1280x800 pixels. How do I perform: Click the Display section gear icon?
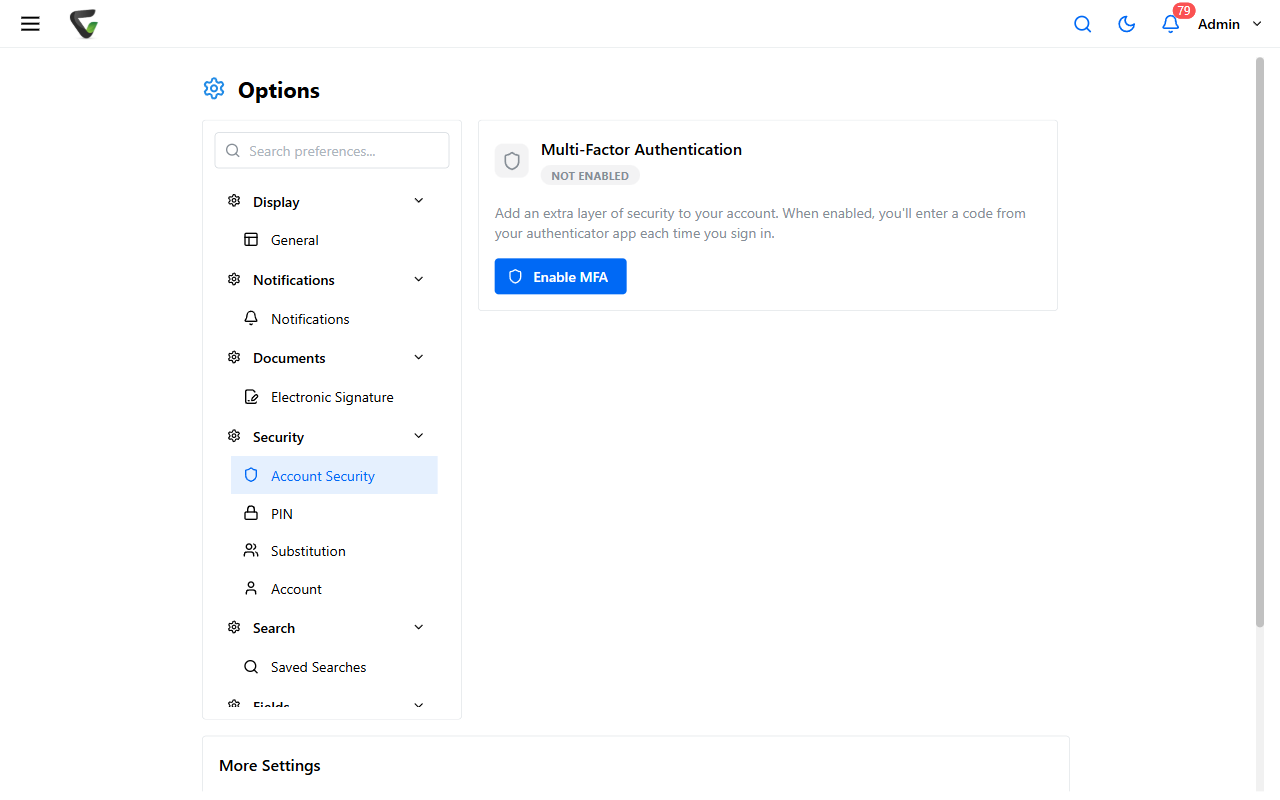point(234,201)
